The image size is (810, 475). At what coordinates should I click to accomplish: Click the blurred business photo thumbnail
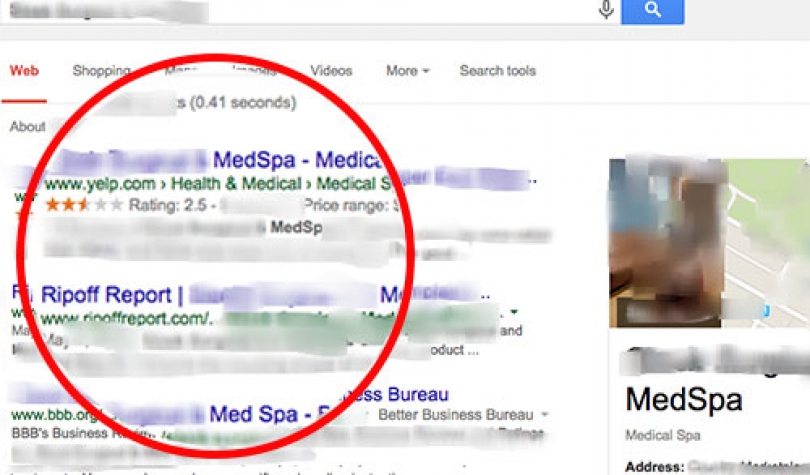[x=665, y=243]
